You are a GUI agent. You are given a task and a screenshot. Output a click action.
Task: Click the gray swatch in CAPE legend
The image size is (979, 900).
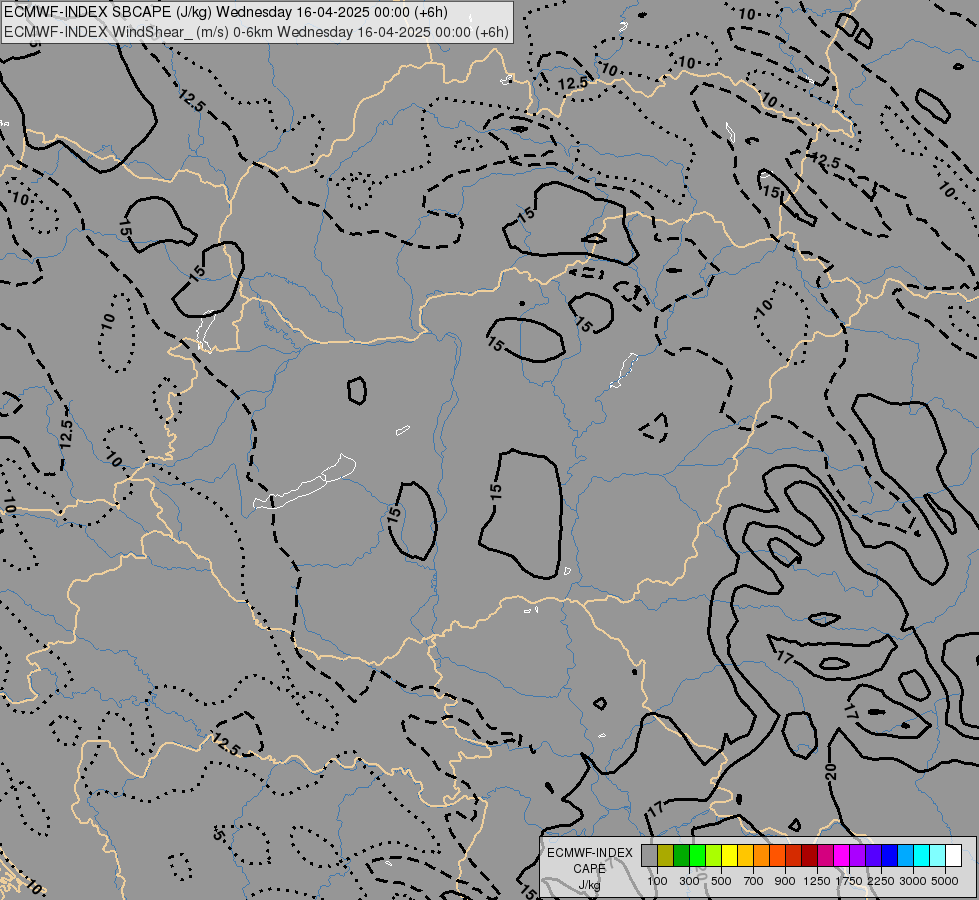[x=649, y=855]
